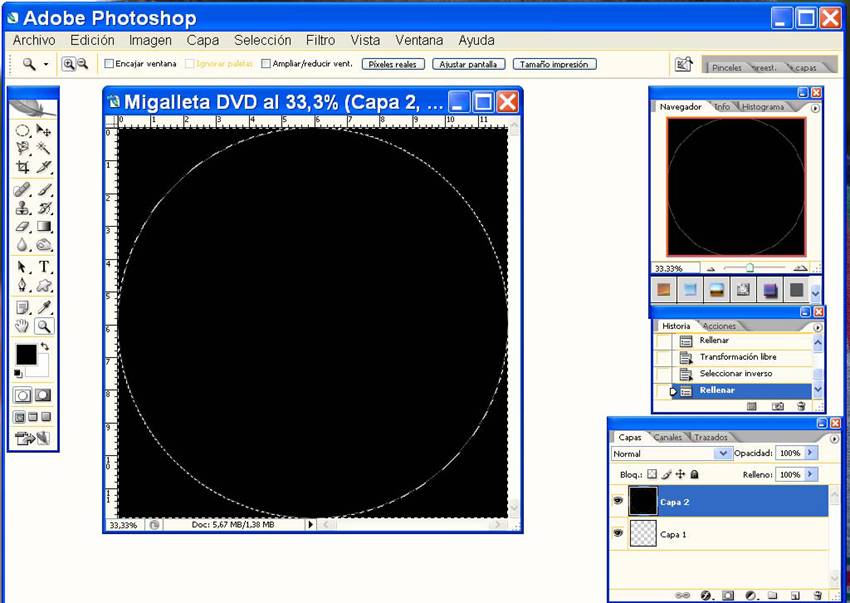This screenshot has width=850, height=603.
Task: Switch to the Canales tab
Action: click(667, 437)
